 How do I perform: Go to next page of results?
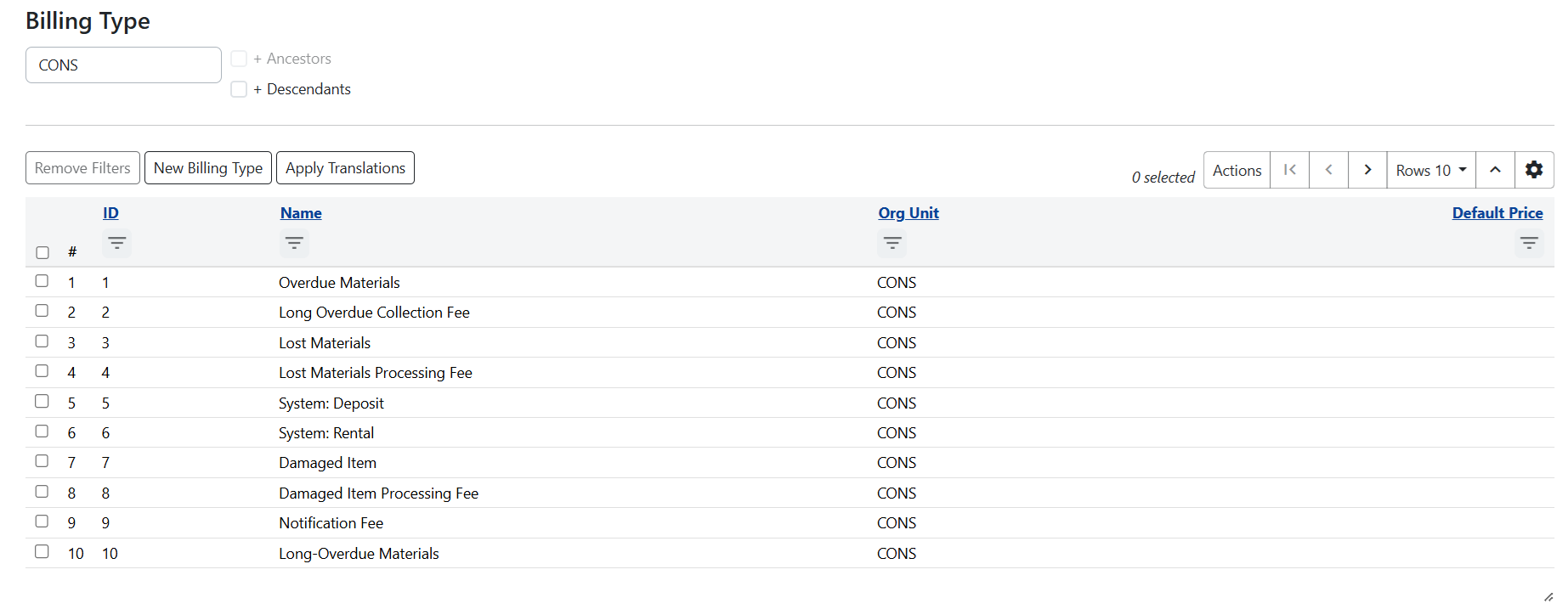tap(1367, 170)
